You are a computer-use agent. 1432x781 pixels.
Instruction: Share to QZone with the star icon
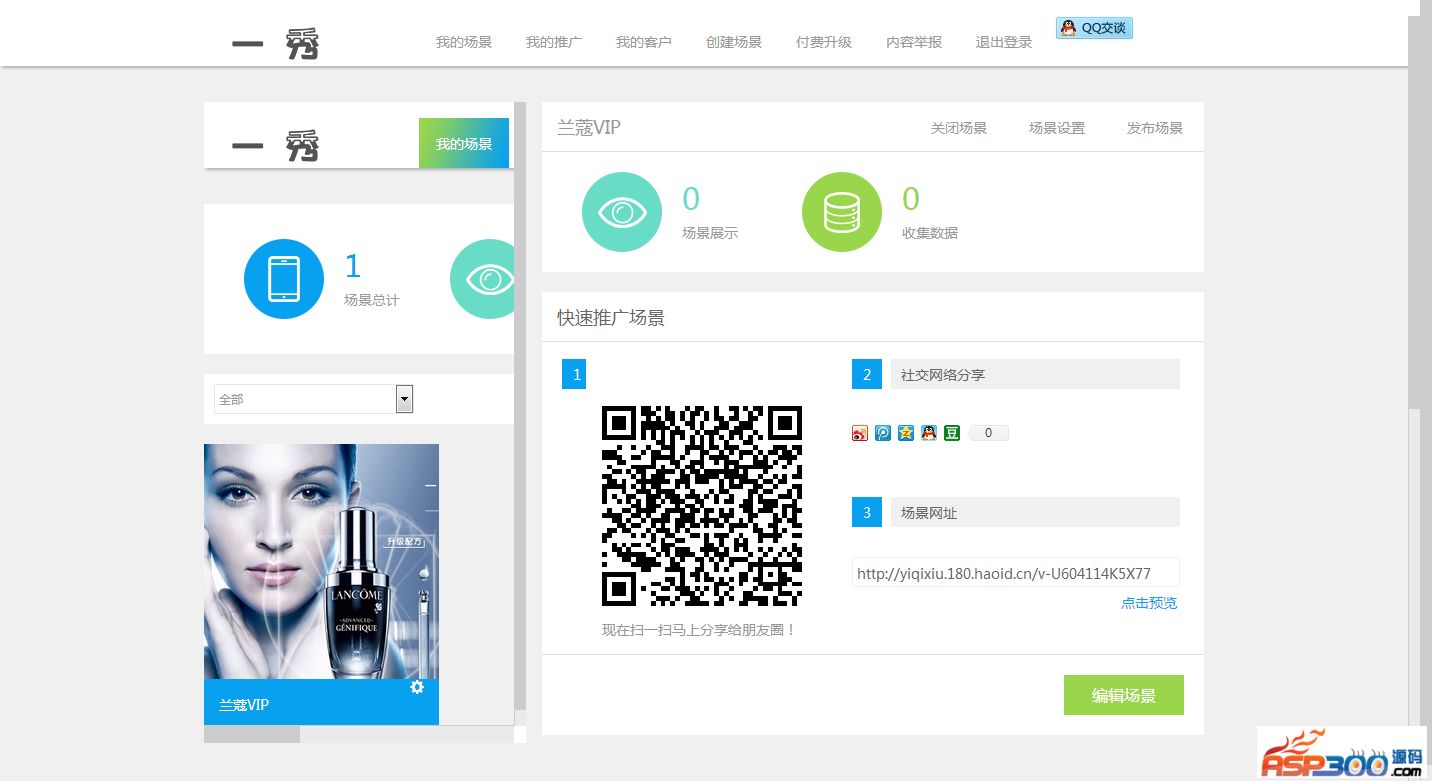906,433
